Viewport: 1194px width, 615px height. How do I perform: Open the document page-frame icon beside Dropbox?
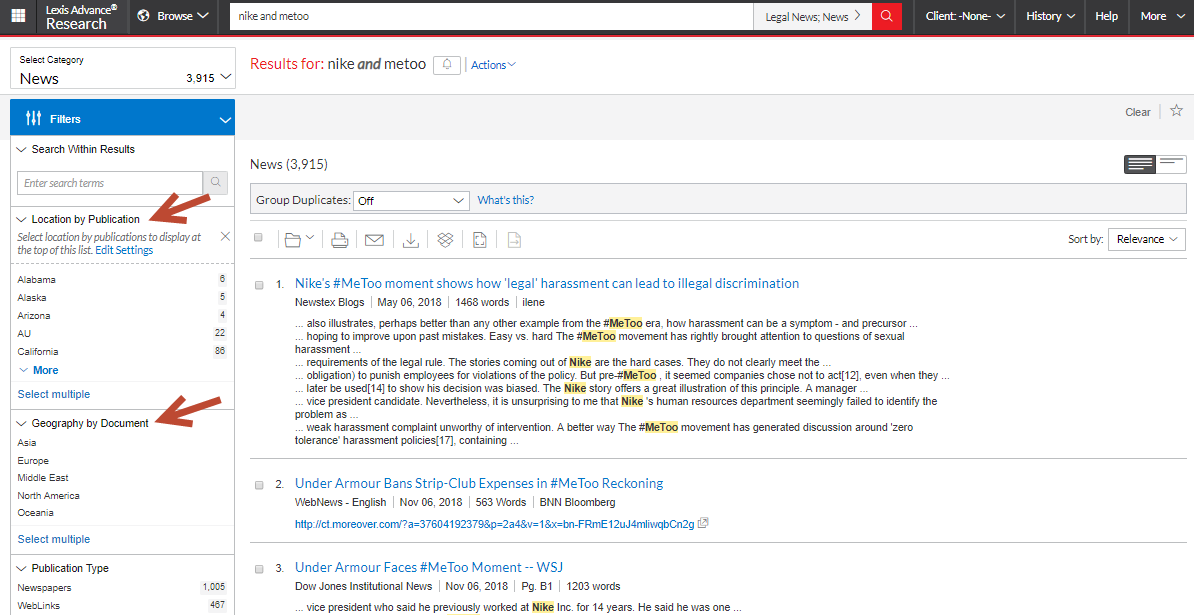tap(480, 240)
